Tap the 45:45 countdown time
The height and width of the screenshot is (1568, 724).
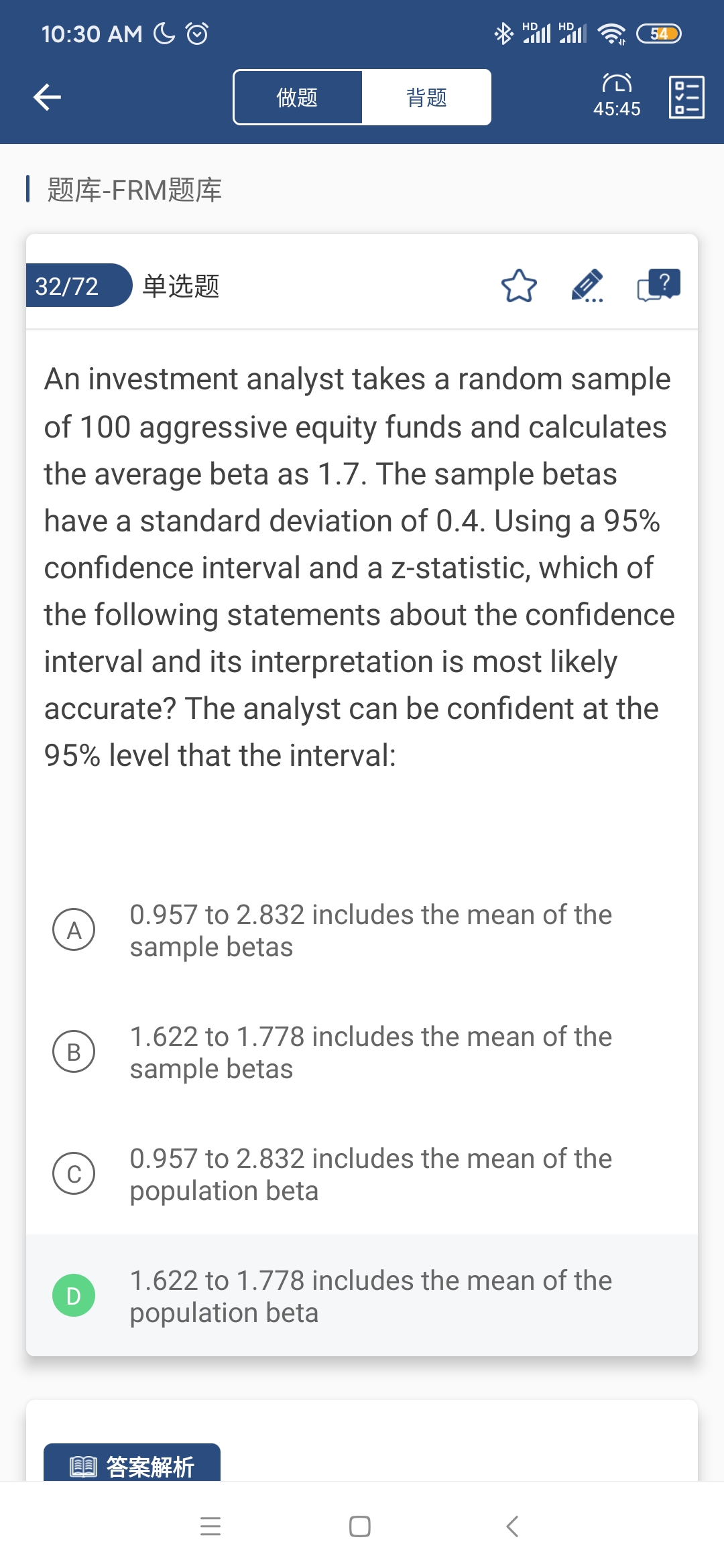point(617,109)
